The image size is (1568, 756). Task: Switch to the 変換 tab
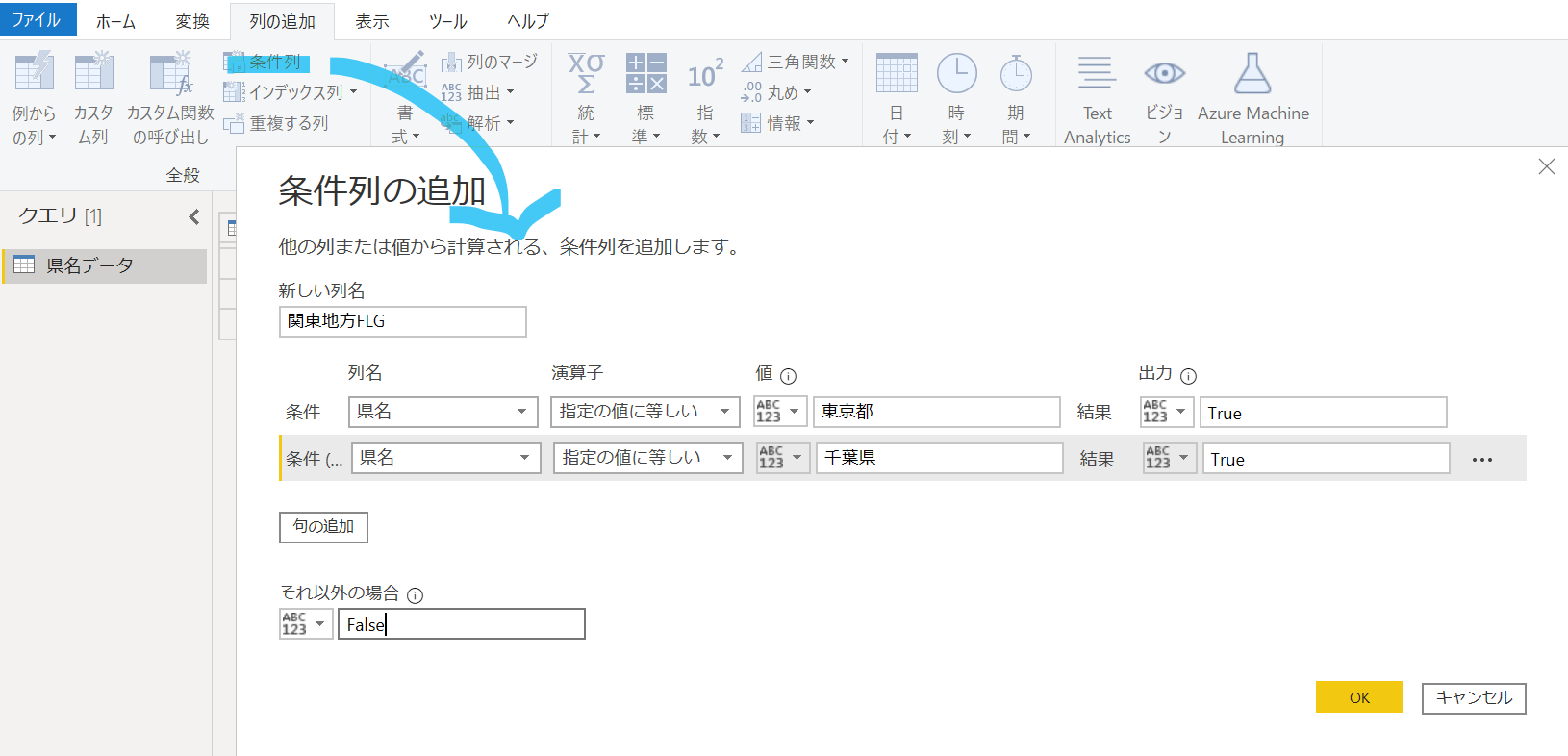point(192,21)
